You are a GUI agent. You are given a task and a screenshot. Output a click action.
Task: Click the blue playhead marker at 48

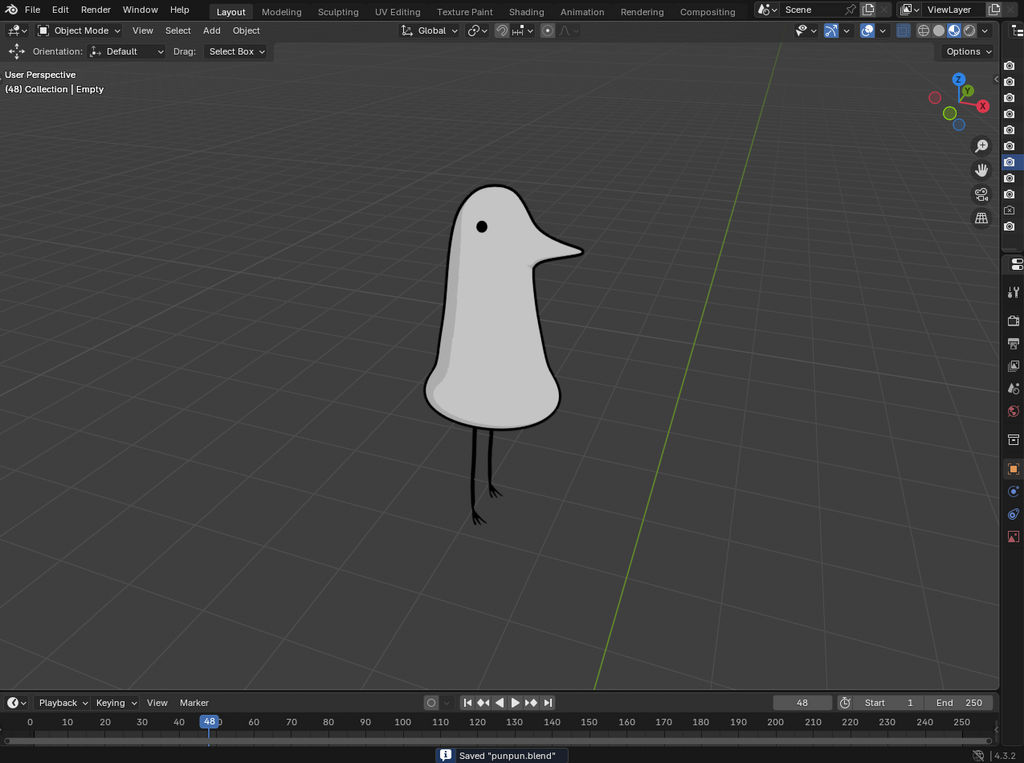209,722
